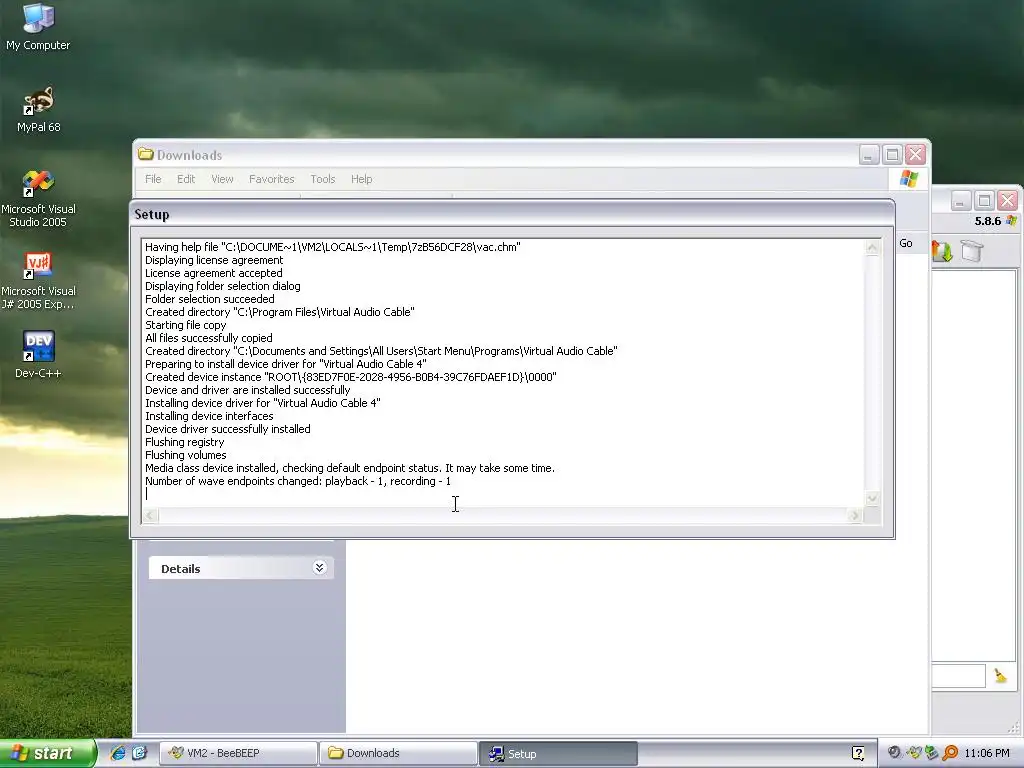Switch to VM2 - BeeBEEP taskbar button

click(x=238, y=753)
